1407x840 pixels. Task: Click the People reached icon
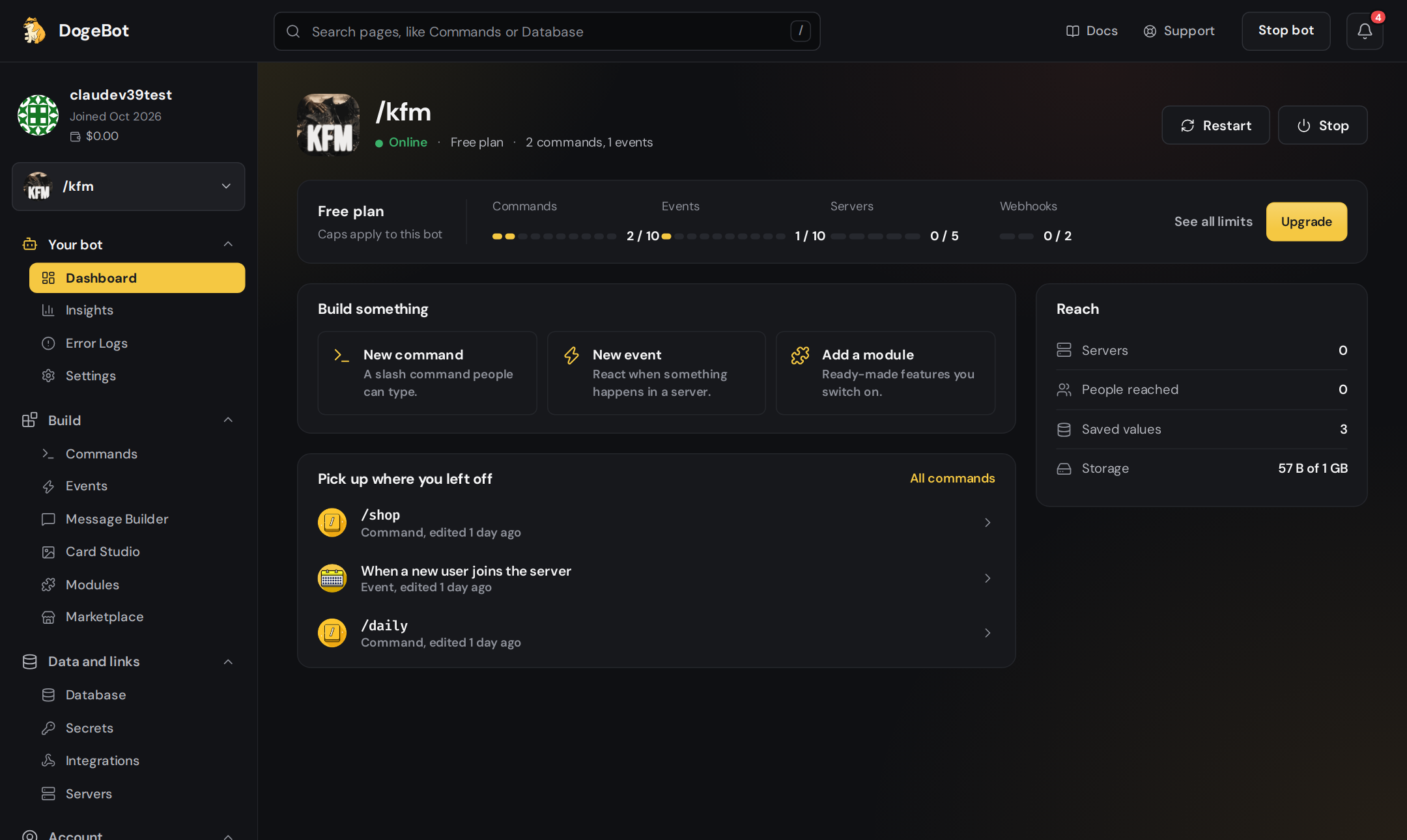tap(1064, 389)
